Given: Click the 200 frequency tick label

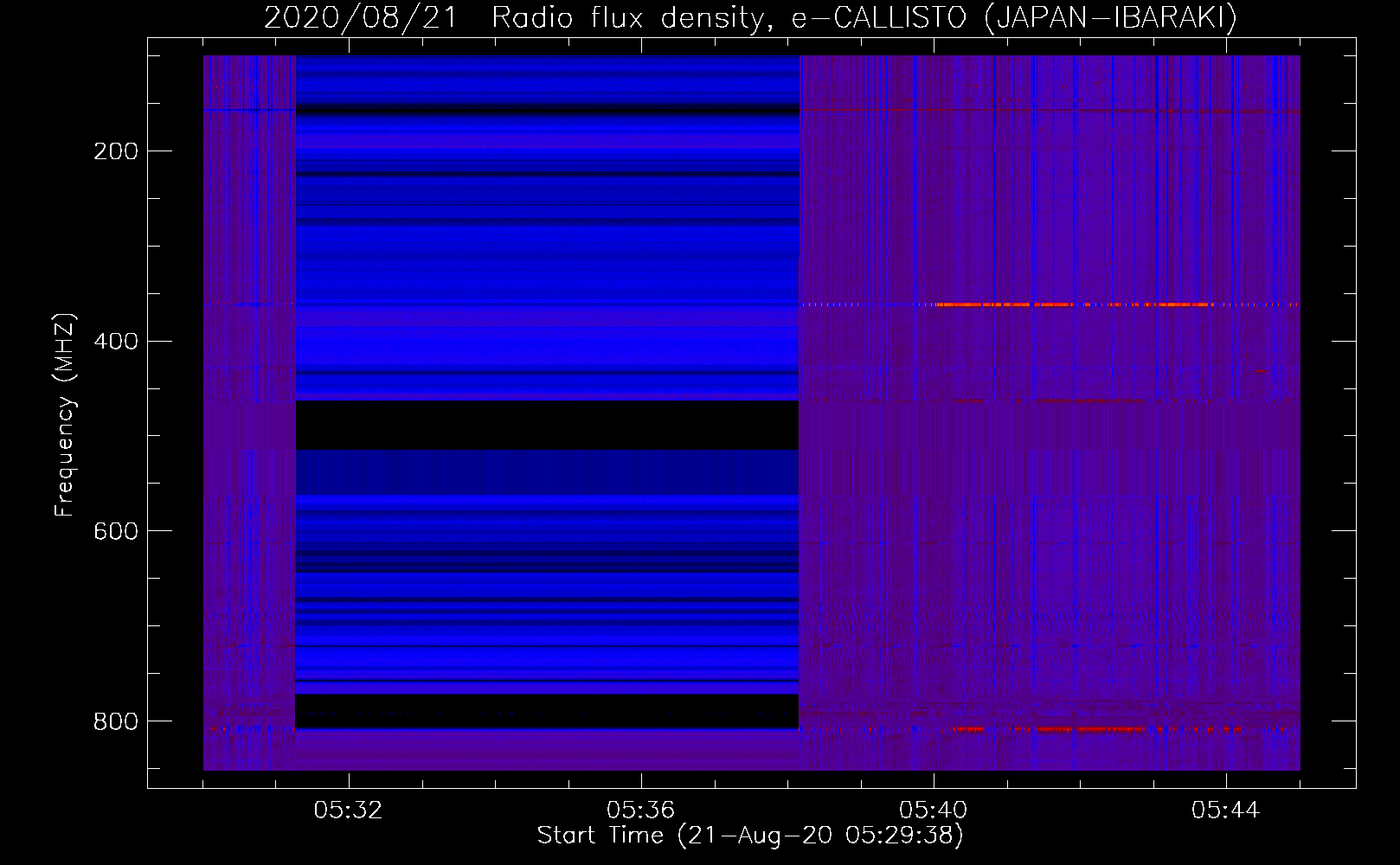Looking at the screenshot, I should tap(116, 151).
